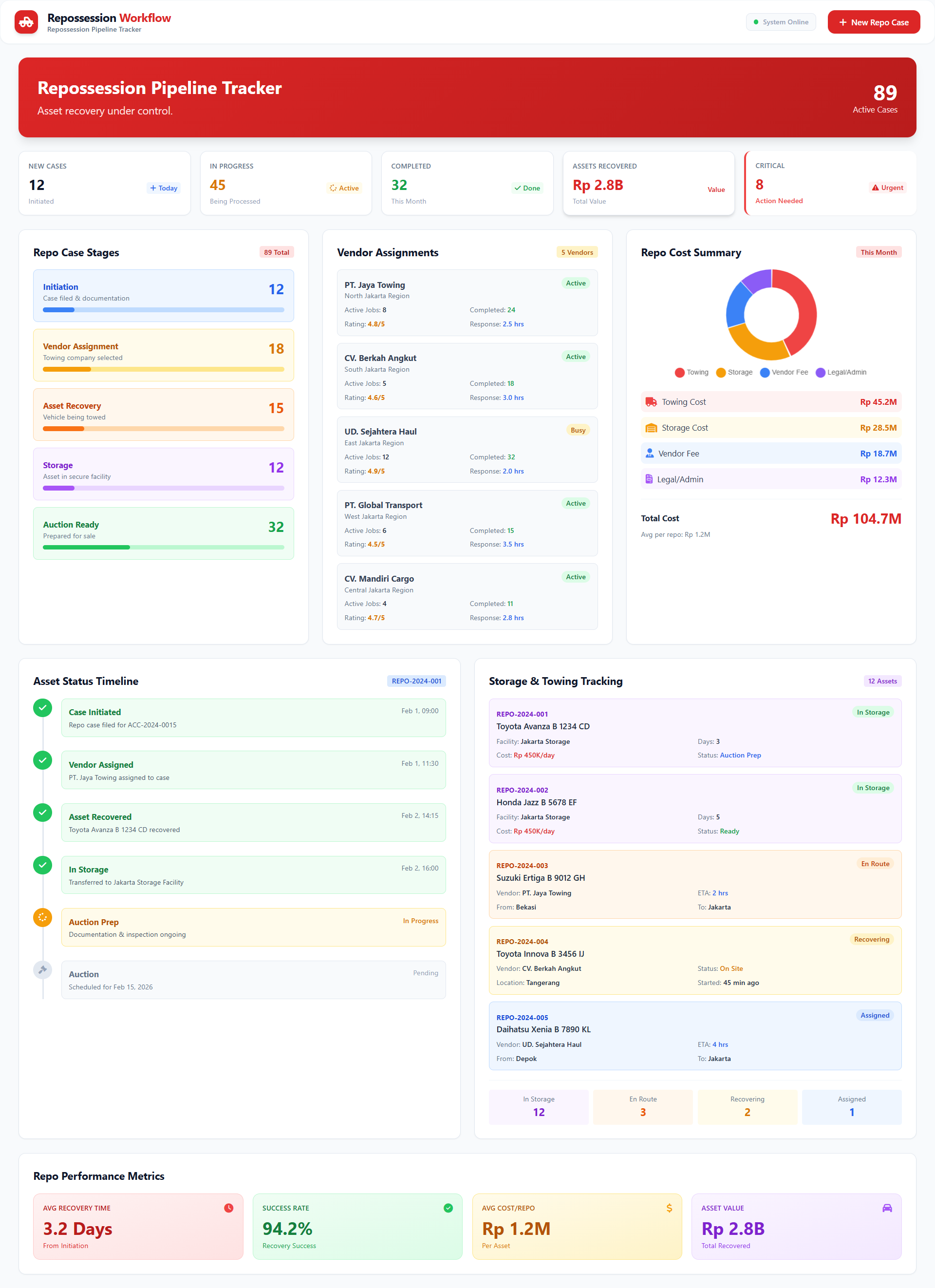Open the This Month filter on Repo Cost Summary
Screen dimensions: 935x1288
point(878,251)
